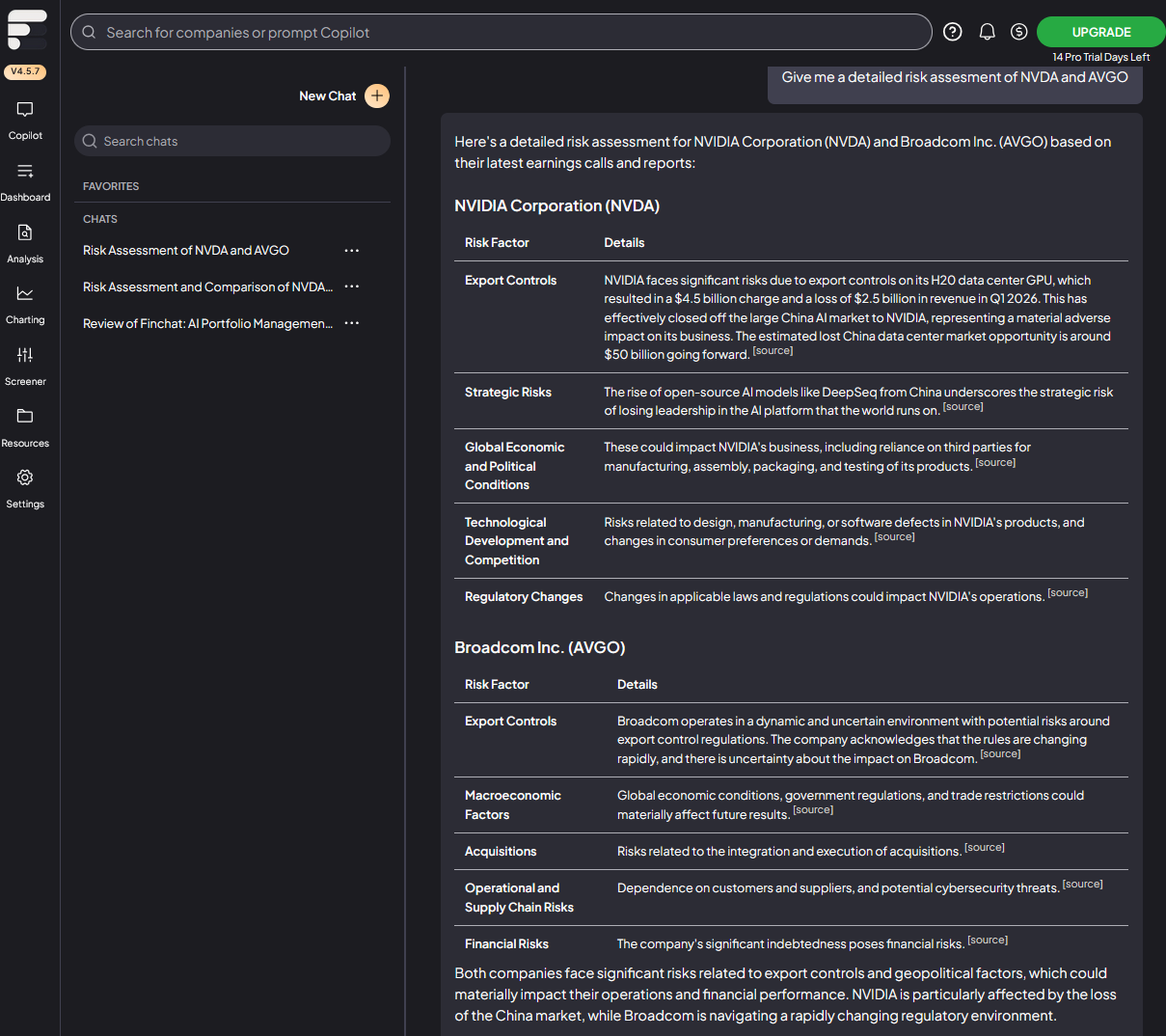Viewport: 1166px width, 1036px height.
Task: Click Regulatory Changes risk factor cell
Action: [x=524, y=597]
